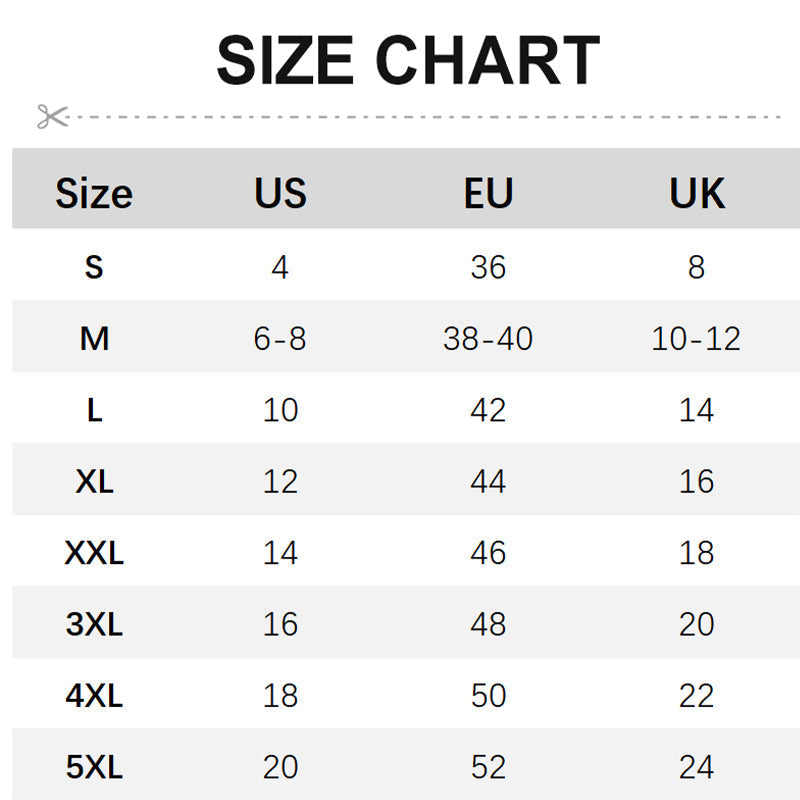Select the S size row label
The height and width of the screenshot is (800, 800).
point(94,267)
